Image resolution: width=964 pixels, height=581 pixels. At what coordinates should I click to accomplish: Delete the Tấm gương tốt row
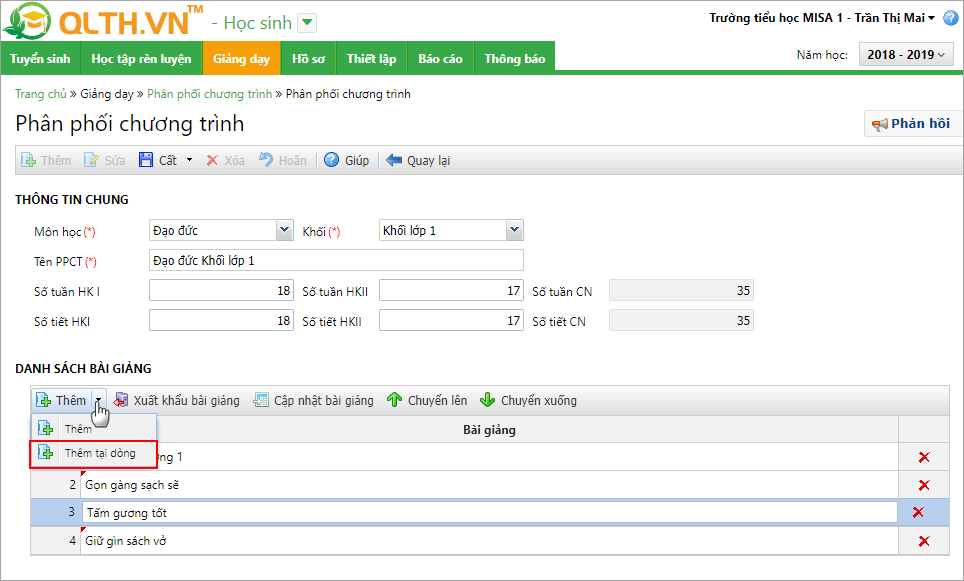point(918,512)
